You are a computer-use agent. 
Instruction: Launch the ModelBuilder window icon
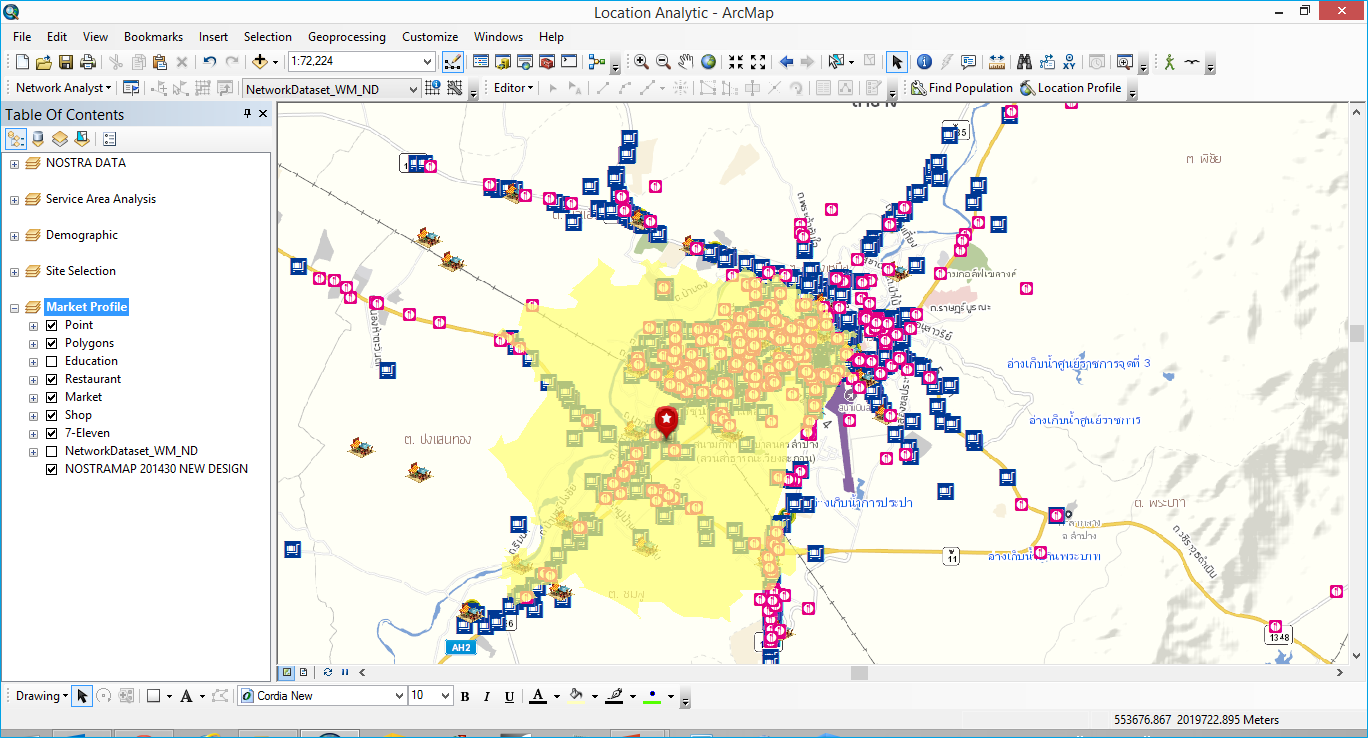pos(597,62)
